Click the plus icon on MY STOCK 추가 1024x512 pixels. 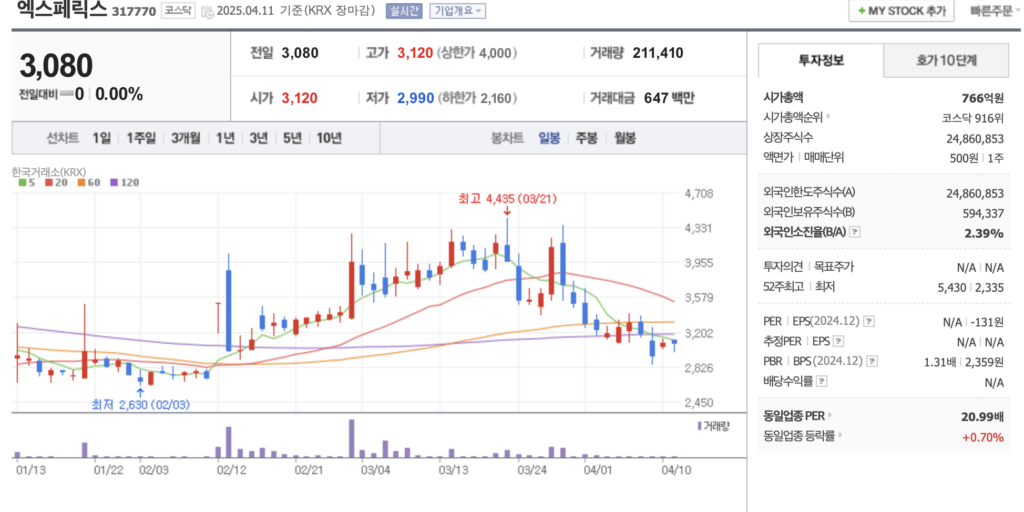tap(862, 11)
